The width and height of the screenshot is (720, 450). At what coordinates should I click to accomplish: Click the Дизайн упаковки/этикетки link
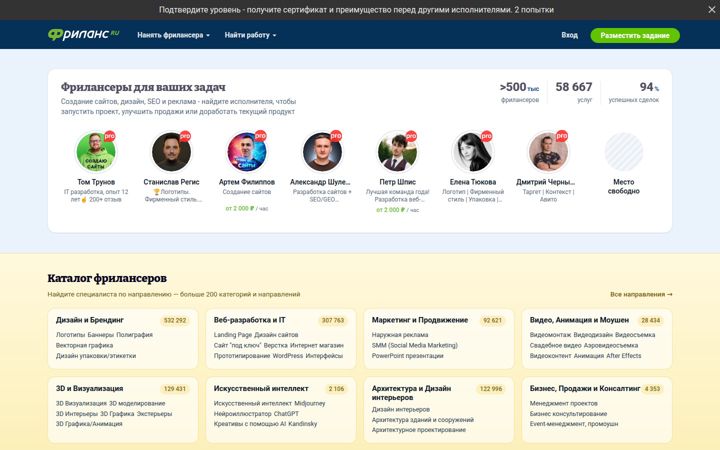(x=96, y=356)
